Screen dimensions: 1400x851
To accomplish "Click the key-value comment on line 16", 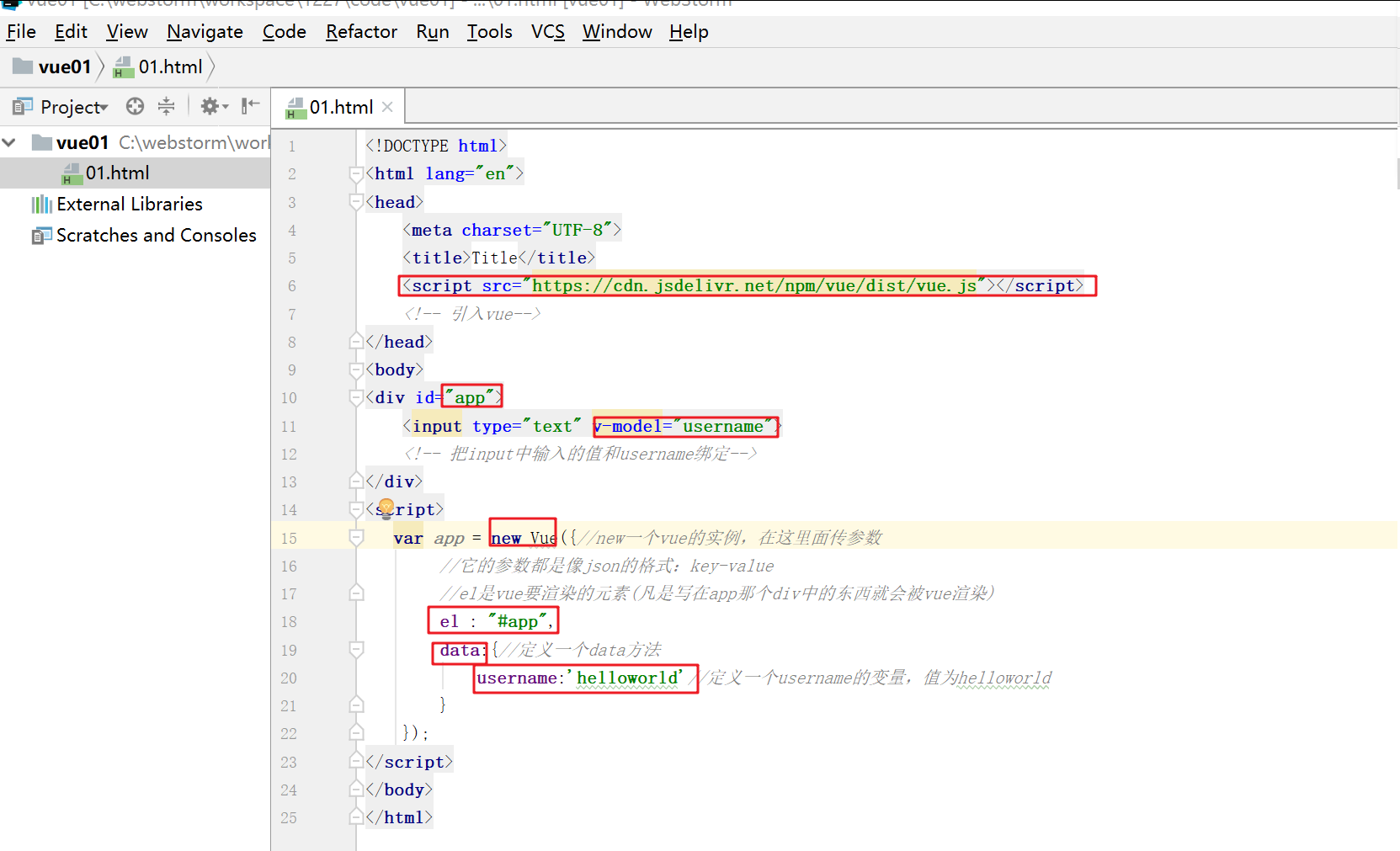I will (606, 566).
